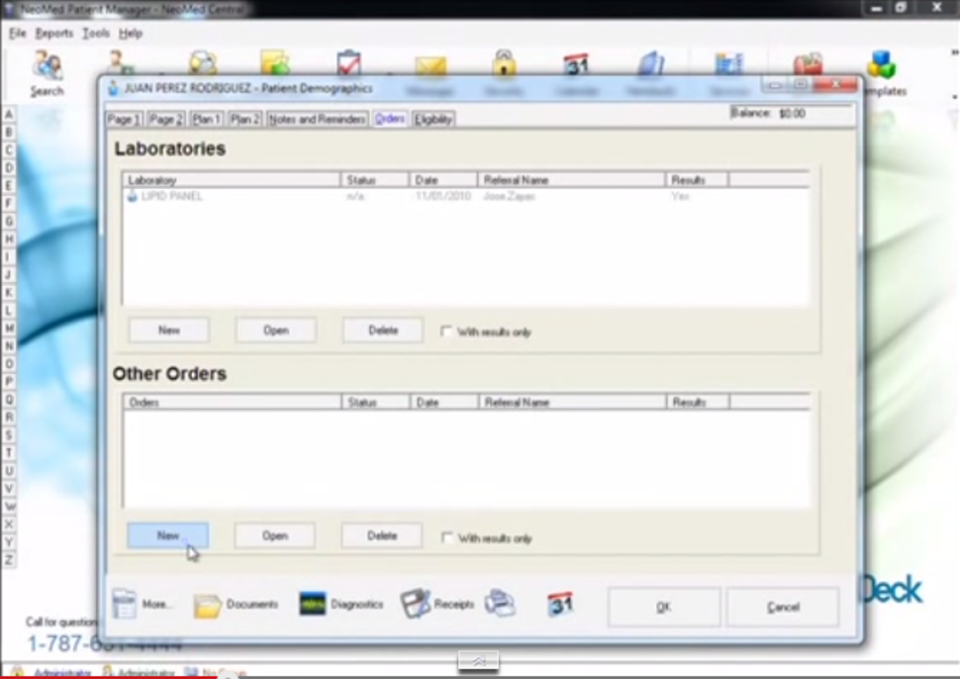960x679 pixels.
Task: Expand the chevron at the bottom center
Action: point(479,661)
